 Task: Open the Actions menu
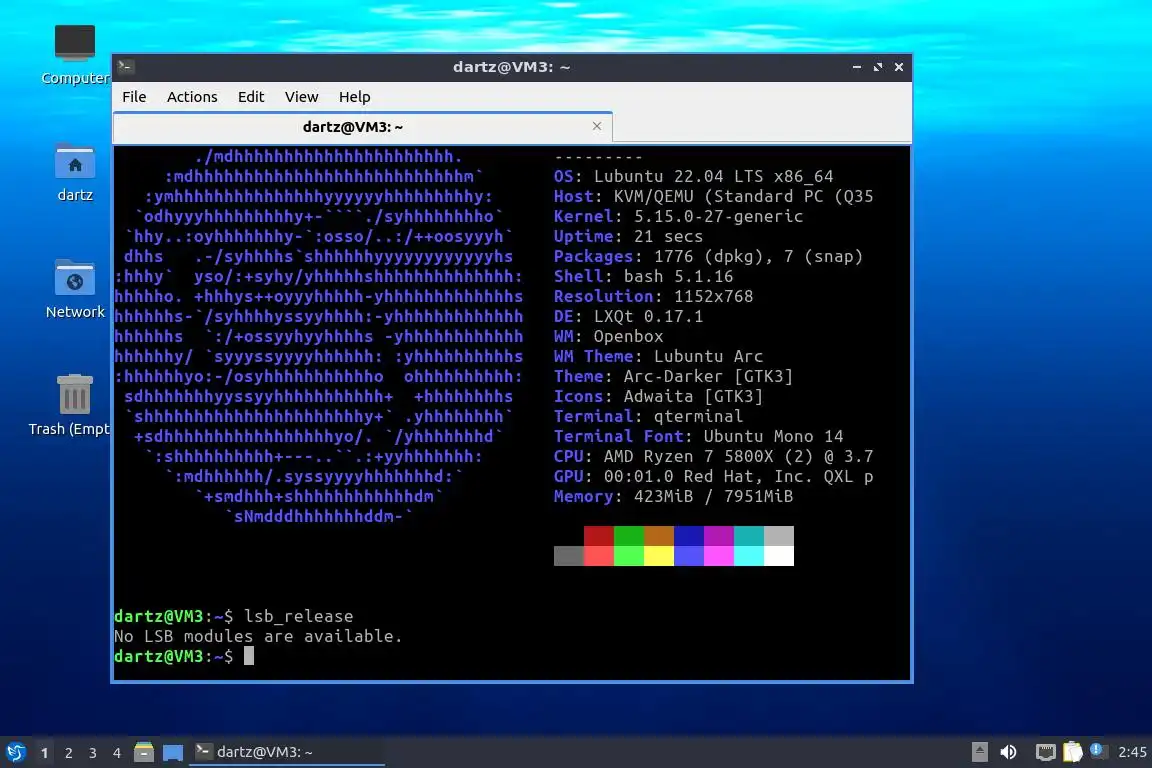click(192, 97)
